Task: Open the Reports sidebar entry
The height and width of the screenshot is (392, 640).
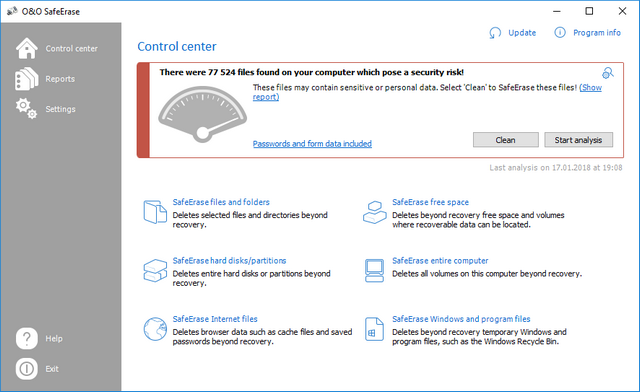Action: [x=60, y=79]
